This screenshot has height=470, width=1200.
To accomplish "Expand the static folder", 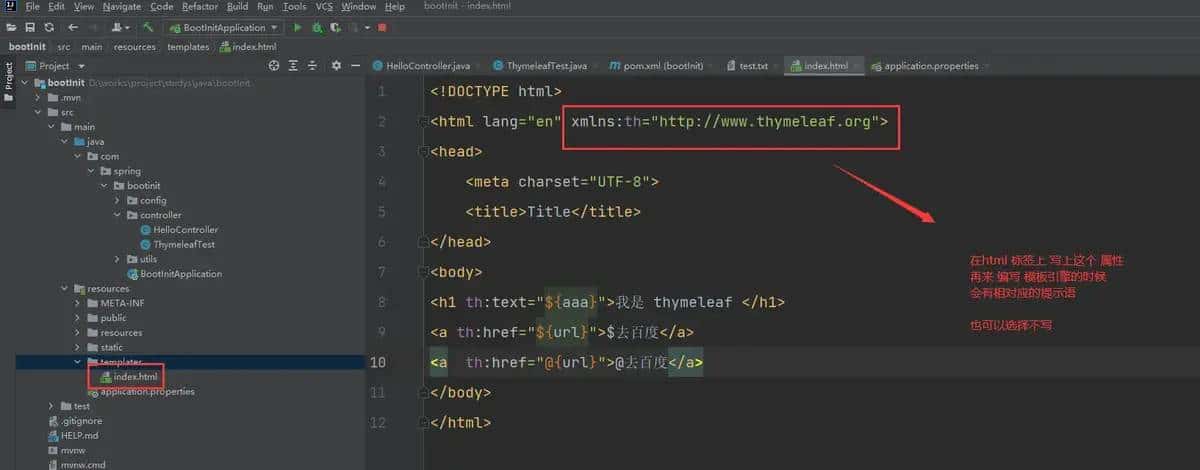I will pos(78,347).
